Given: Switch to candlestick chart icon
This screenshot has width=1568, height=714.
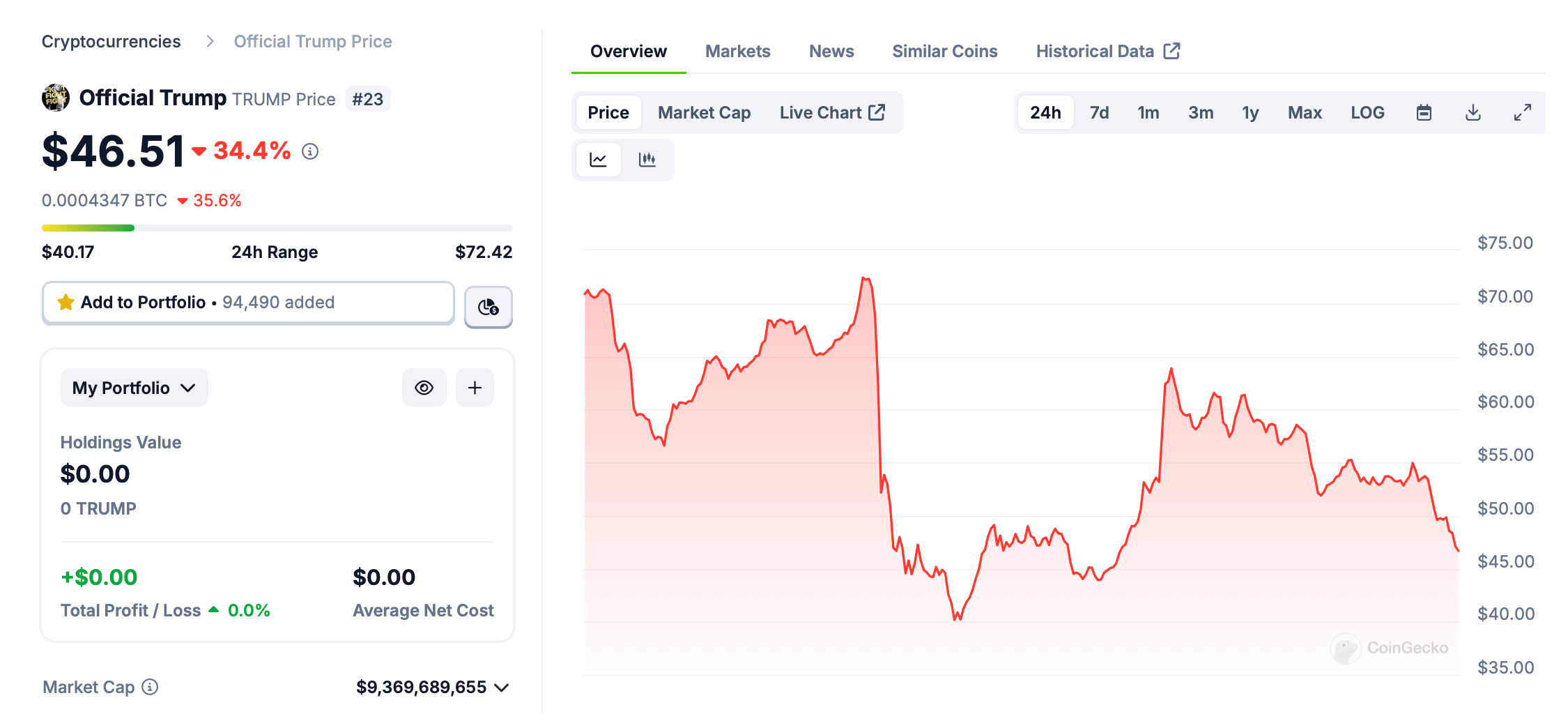Looking at the screenshot, I should point(647,160).
